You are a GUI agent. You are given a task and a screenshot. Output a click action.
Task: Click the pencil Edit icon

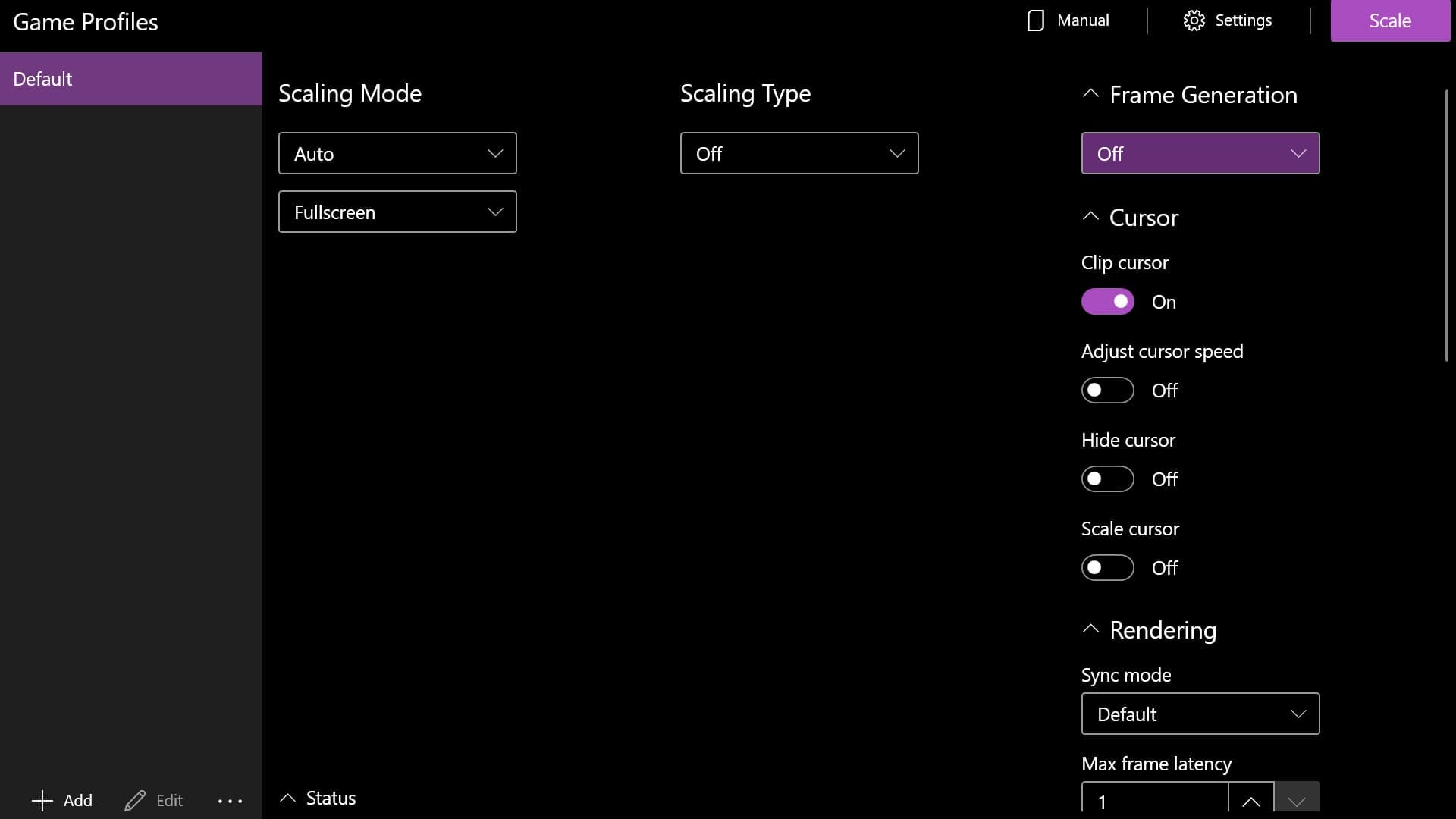click(135, 800)
